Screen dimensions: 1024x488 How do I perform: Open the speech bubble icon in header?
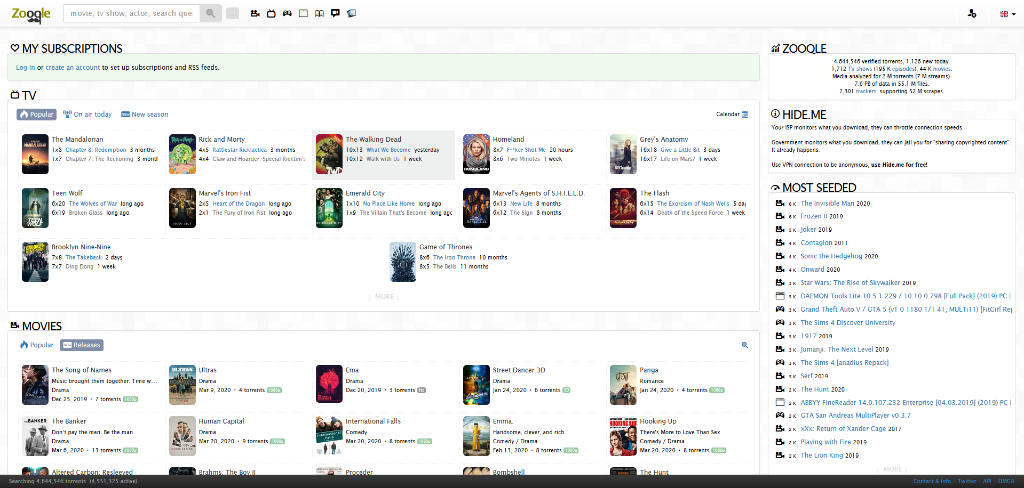pos(335,13)
